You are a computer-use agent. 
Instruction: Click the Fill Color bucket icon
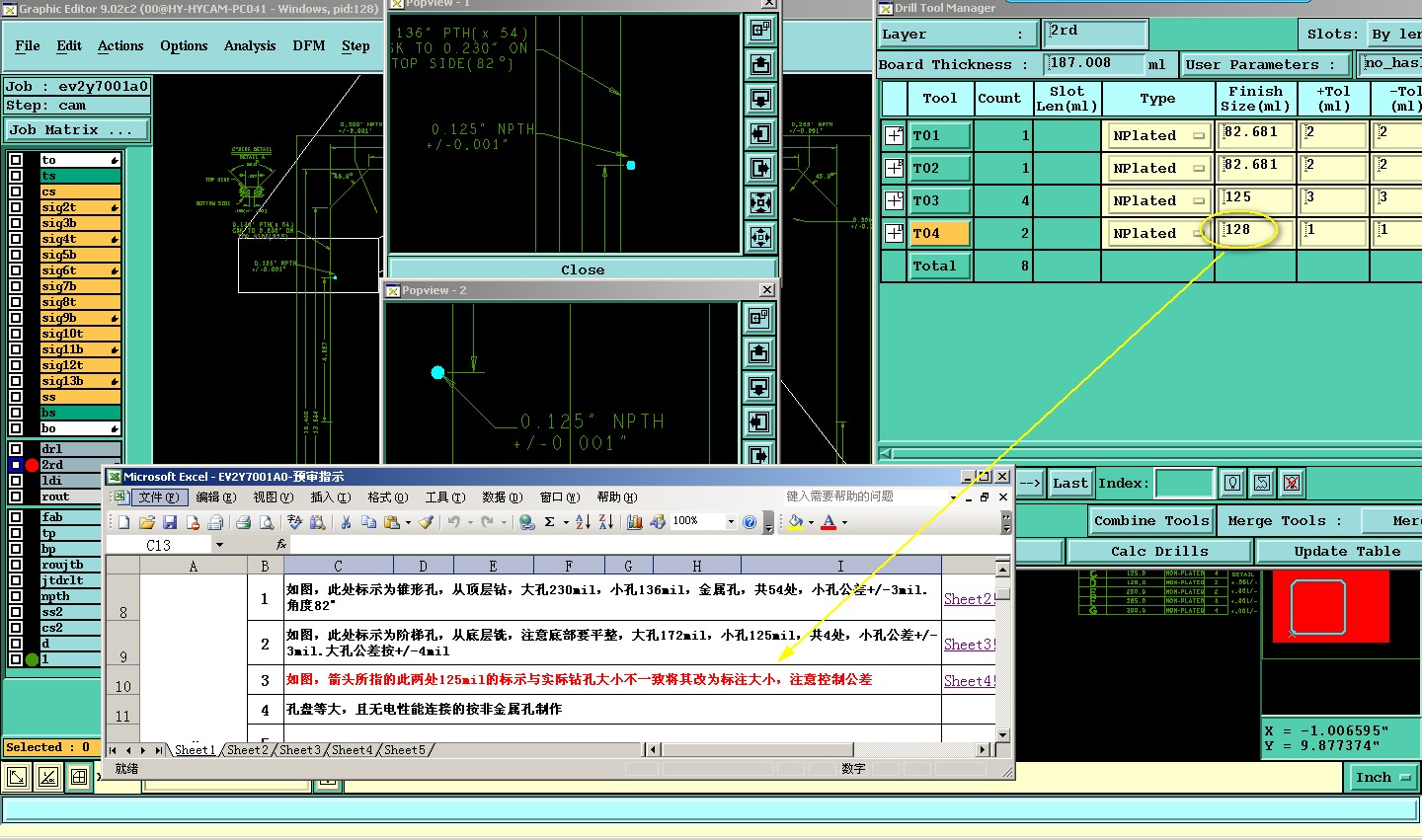click(x=795, y=522)
